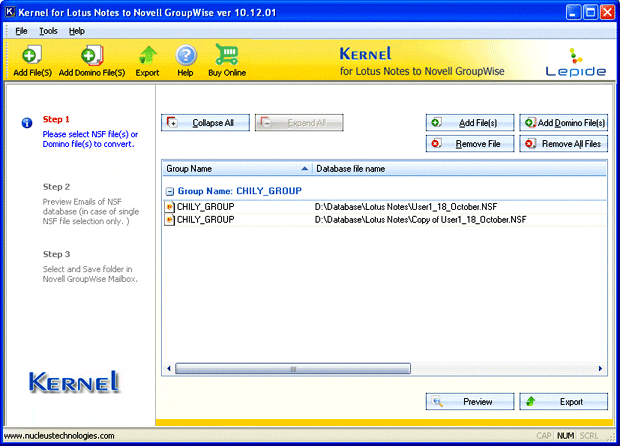Click the NSF file icon on the Copy of User1 row
Viewport: 620px width, 446px height.
pos(170,220)
